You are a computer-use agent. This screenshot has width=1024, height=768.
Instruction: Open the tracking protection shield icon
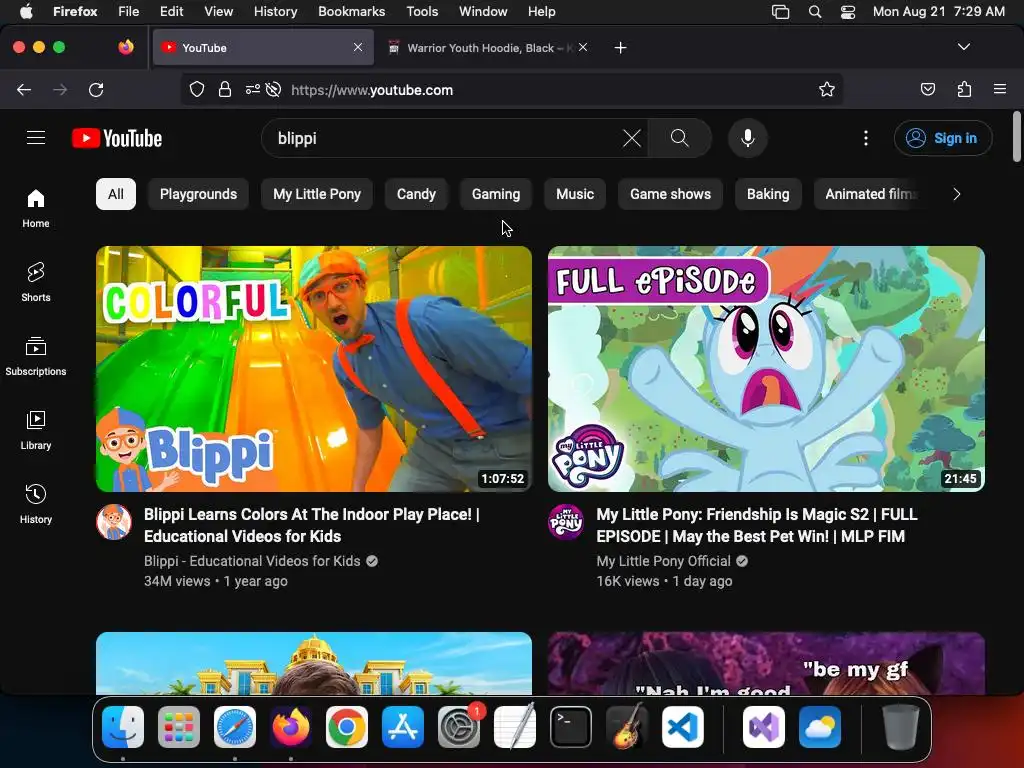click(197, 89)
